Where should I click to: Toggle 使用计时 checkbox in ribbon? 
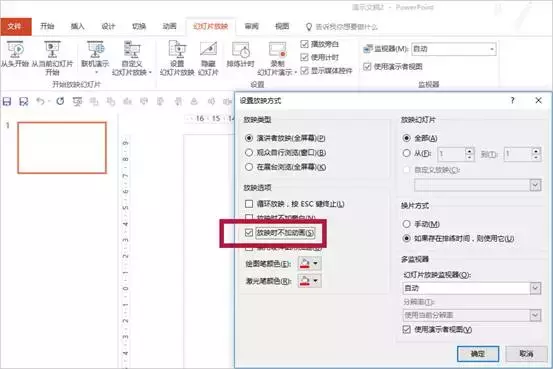[304, 57]
